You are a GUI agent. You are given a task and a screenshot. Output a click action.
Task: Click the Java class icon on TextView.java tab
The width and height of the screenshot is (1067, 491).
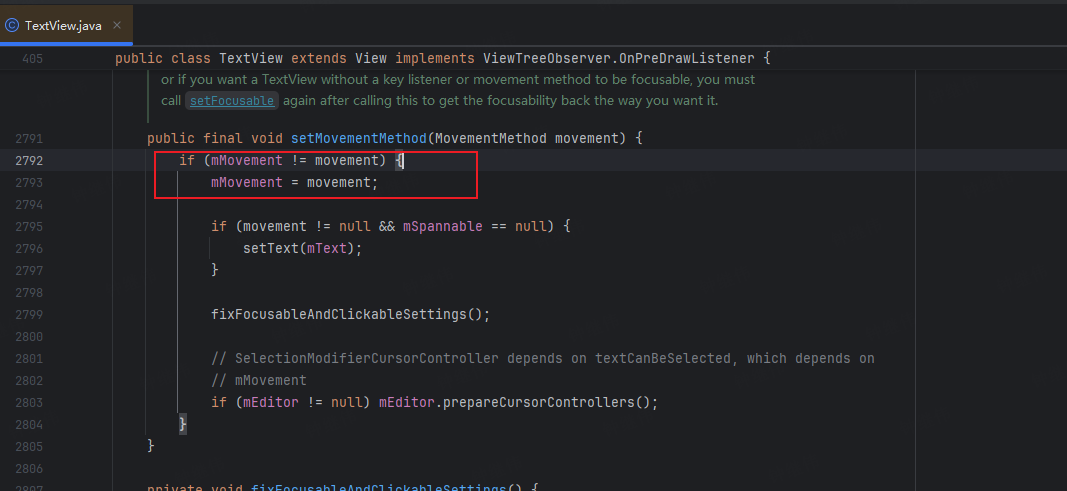coord(12,26)
